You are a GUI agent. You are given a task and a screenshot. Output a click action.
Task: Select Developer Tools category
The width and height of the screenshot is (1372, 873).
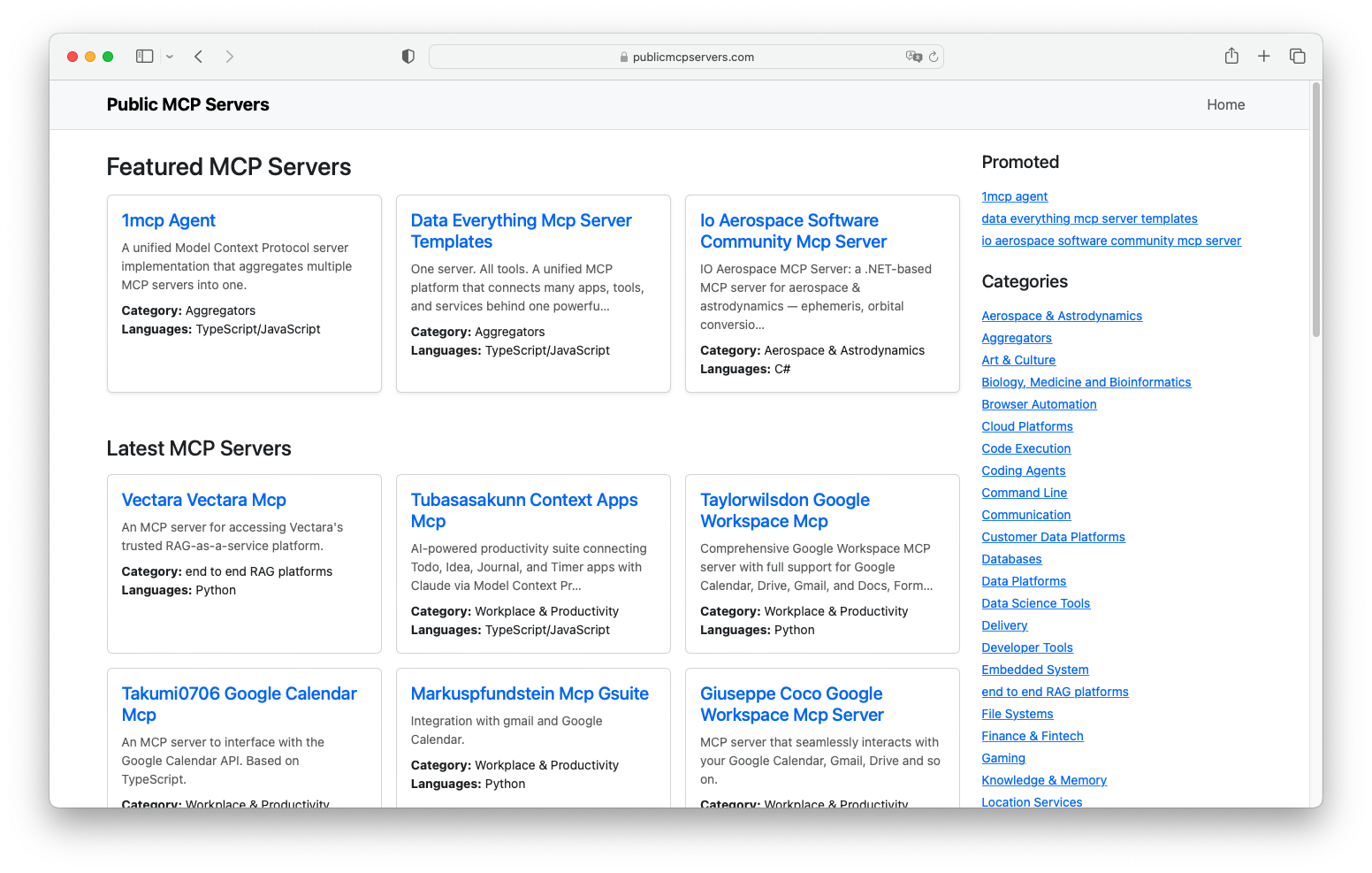point(1027,647)
